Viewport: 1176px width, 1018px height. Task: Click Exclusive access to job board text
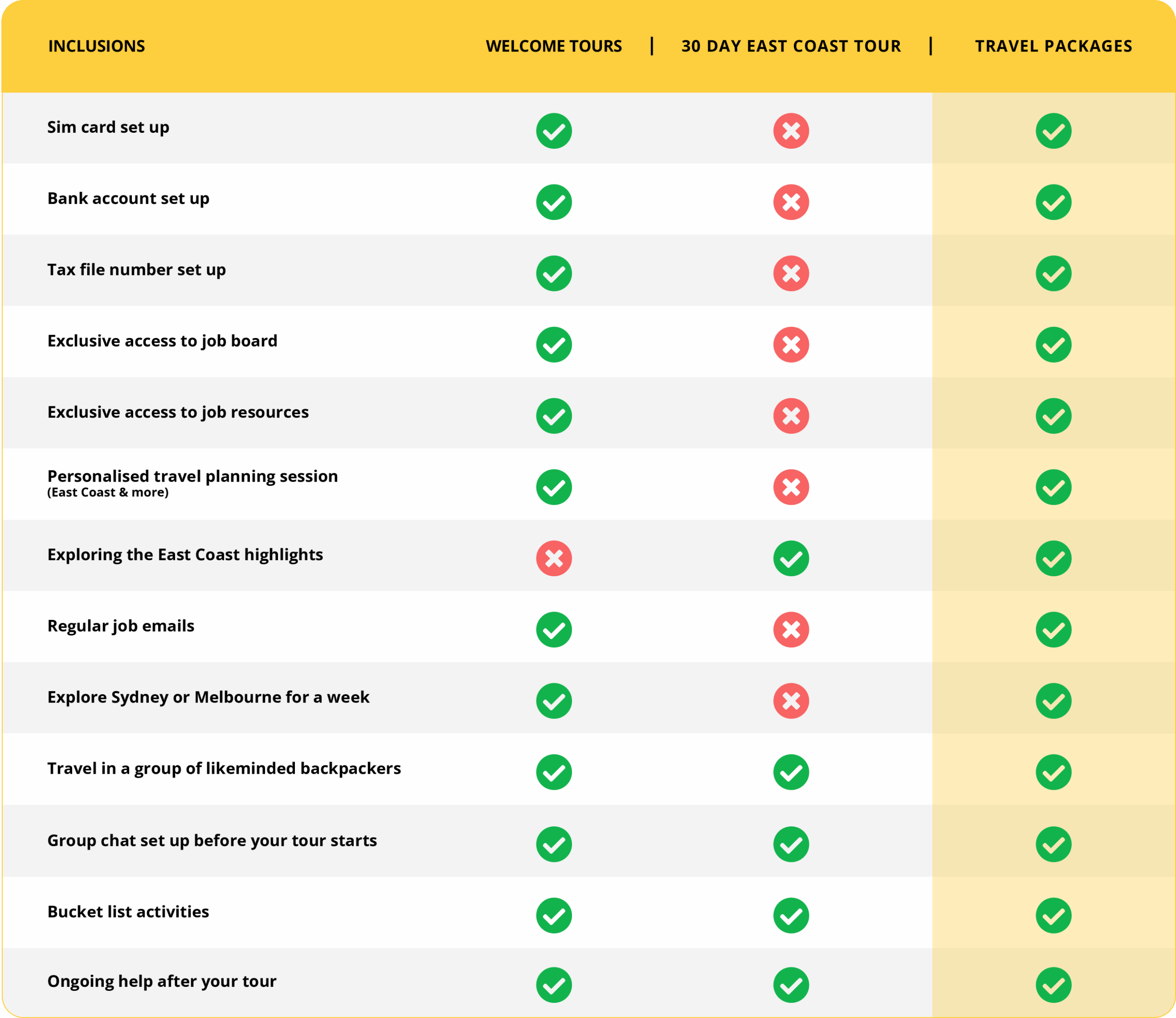tap(162, 341)
